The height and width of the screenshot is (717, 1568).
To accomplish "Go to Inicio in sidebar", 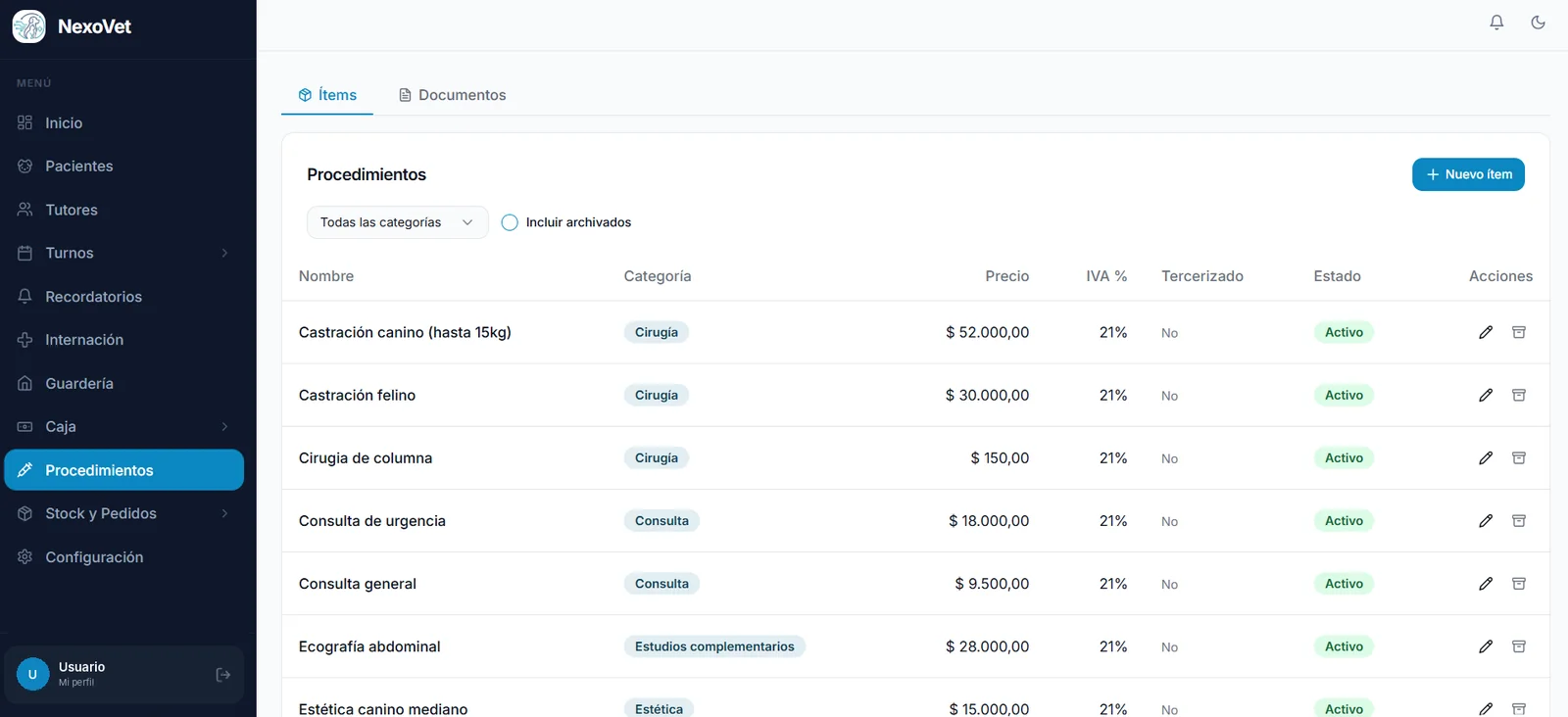I will coord(123,122).
